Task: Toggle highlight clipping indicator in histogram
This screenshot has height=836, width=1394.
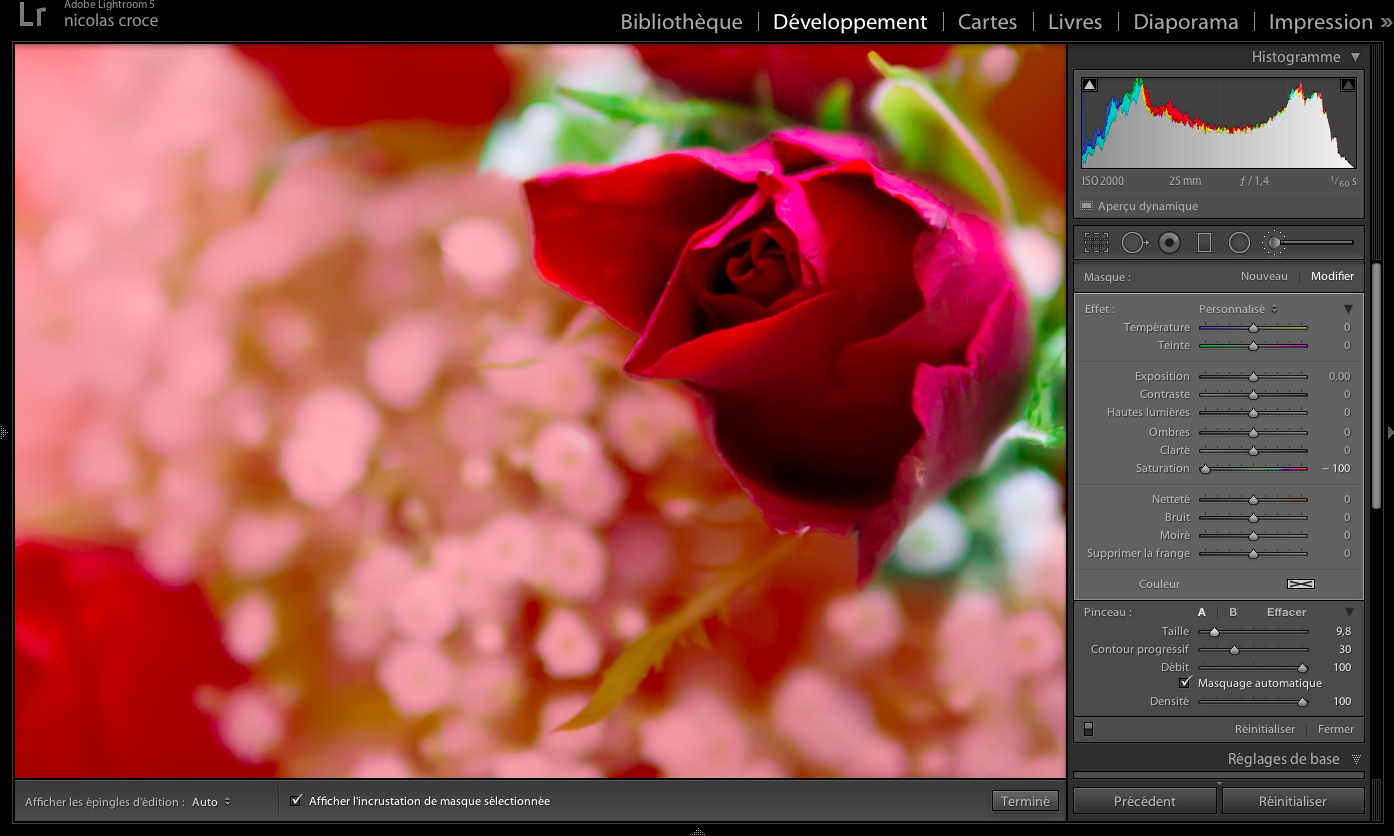Action: pos(1347,85)
